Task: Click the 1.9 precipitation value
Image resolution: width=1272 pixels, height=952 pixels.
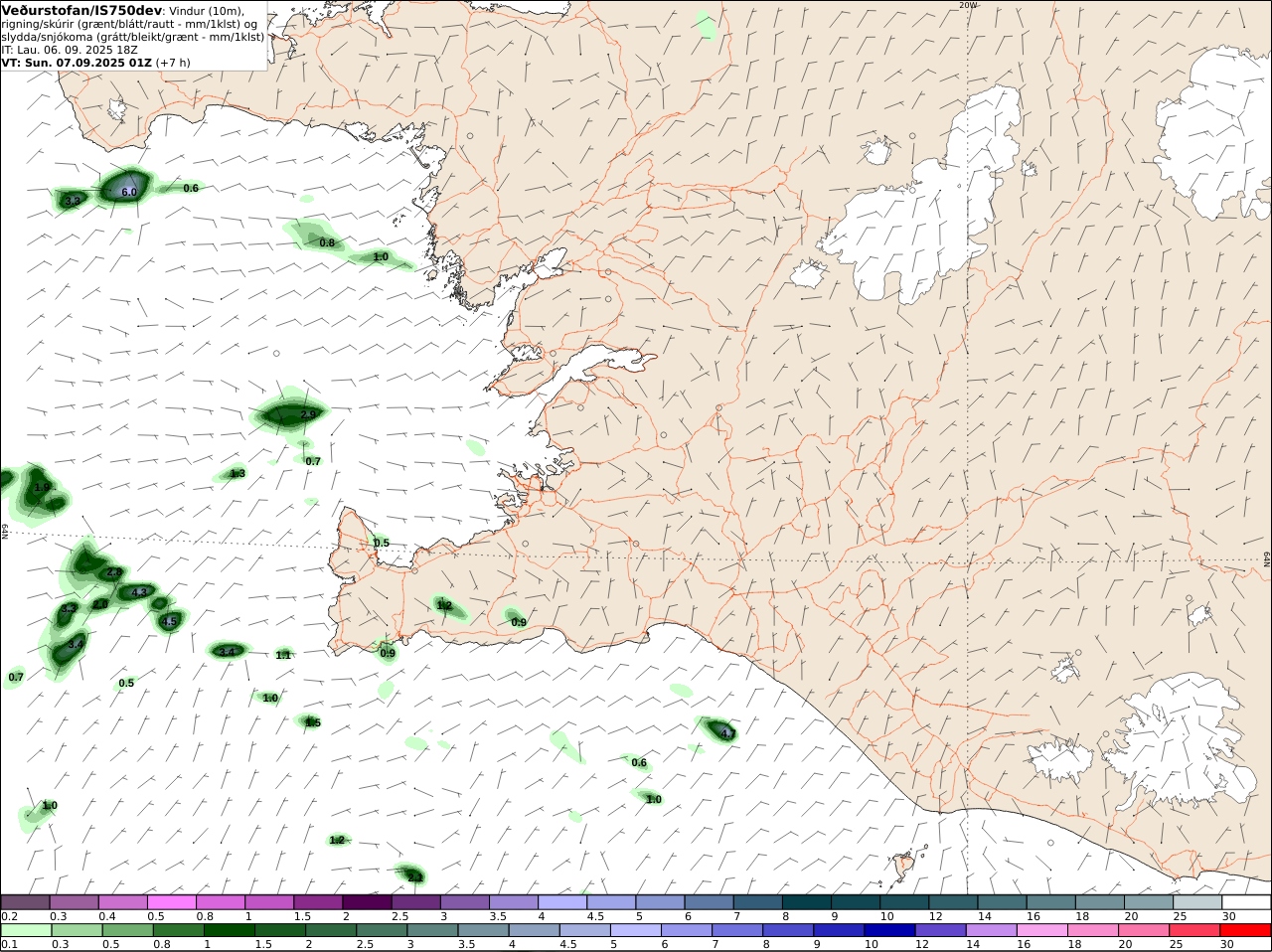Action: click(x=42, y=488)
